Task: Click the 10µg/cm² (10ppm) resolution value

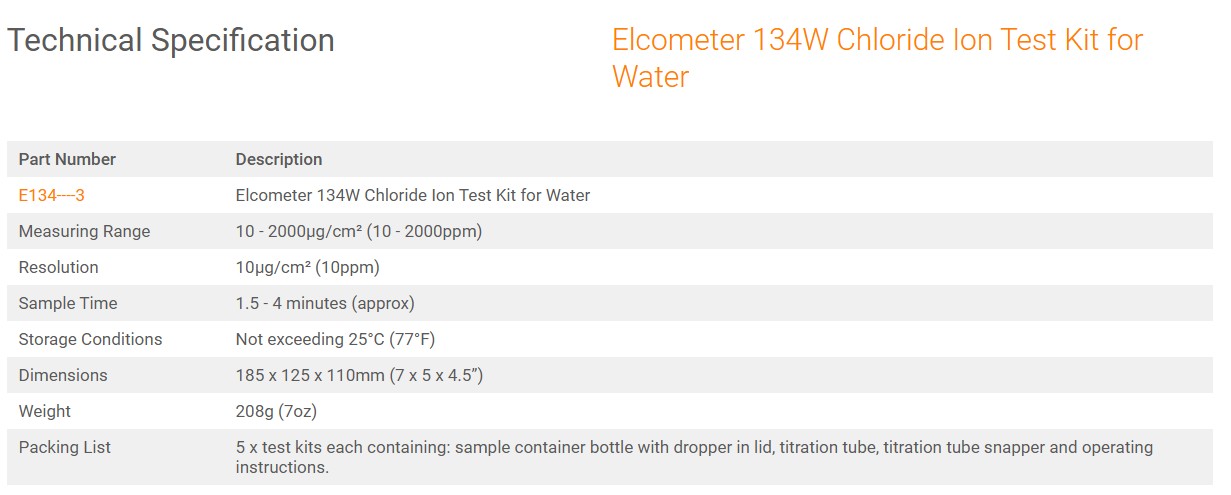Action: 307,267
